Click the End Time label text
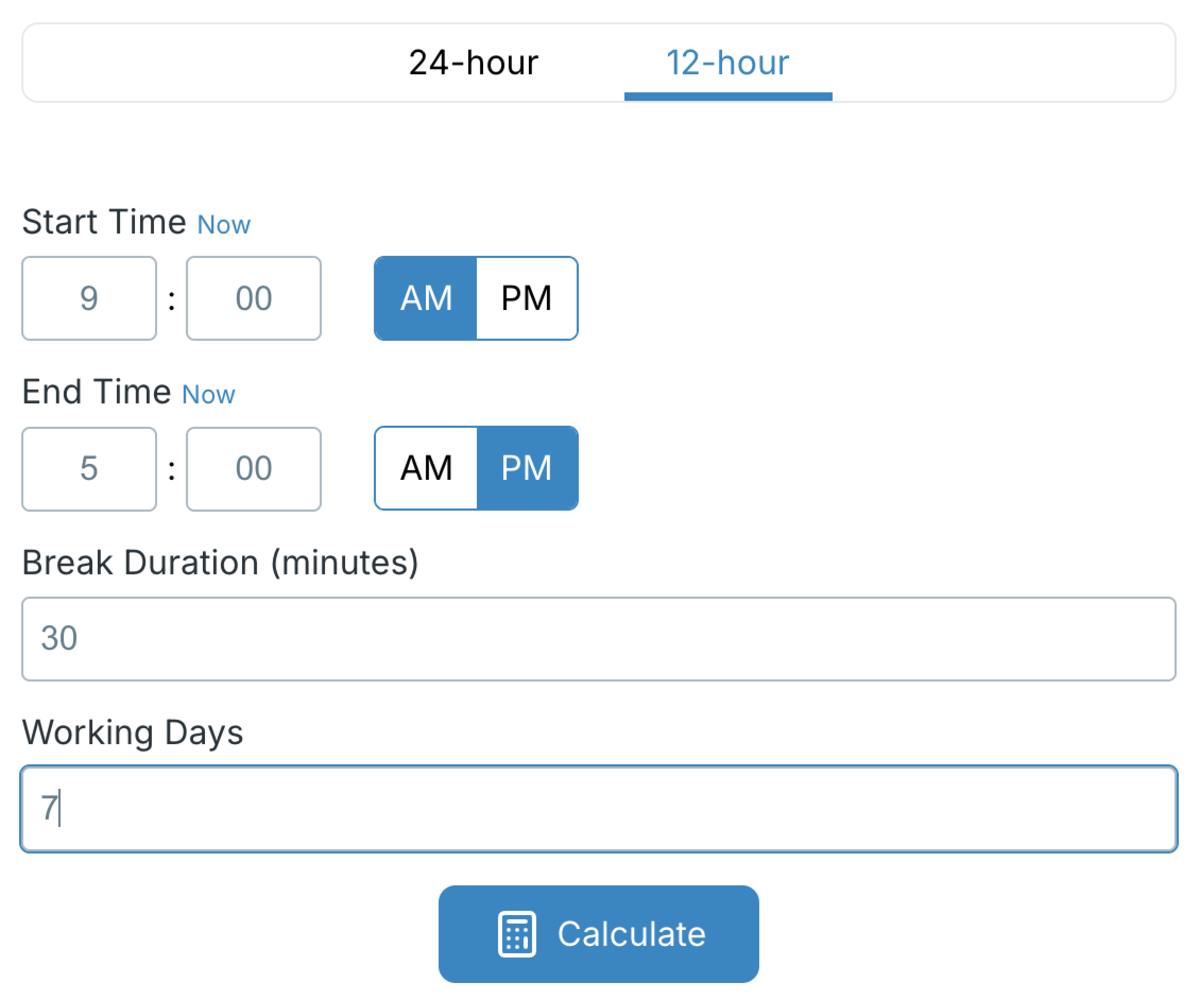1200x1000 pixels. [x=96, y=392]
